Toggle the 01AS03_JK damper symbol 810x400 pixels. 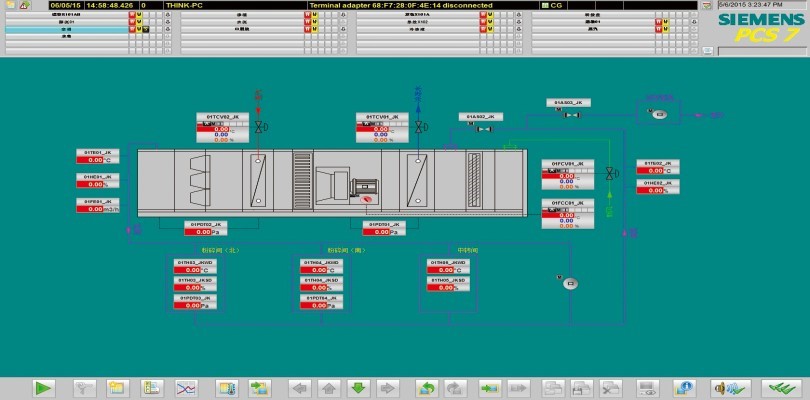coord(572,114)
